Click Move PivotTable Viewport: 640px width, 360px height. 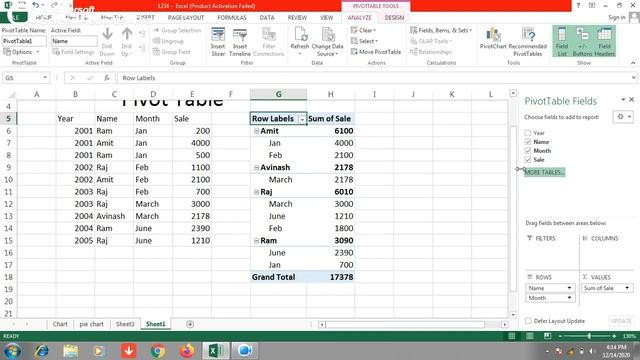tap(376, 52)
